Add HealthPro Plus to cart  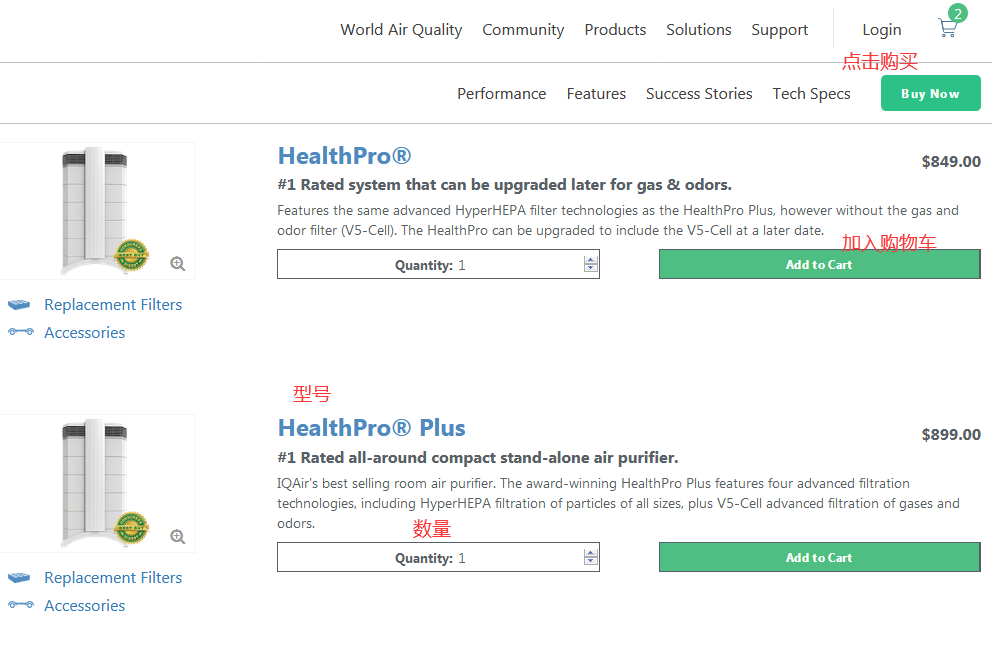819,558
